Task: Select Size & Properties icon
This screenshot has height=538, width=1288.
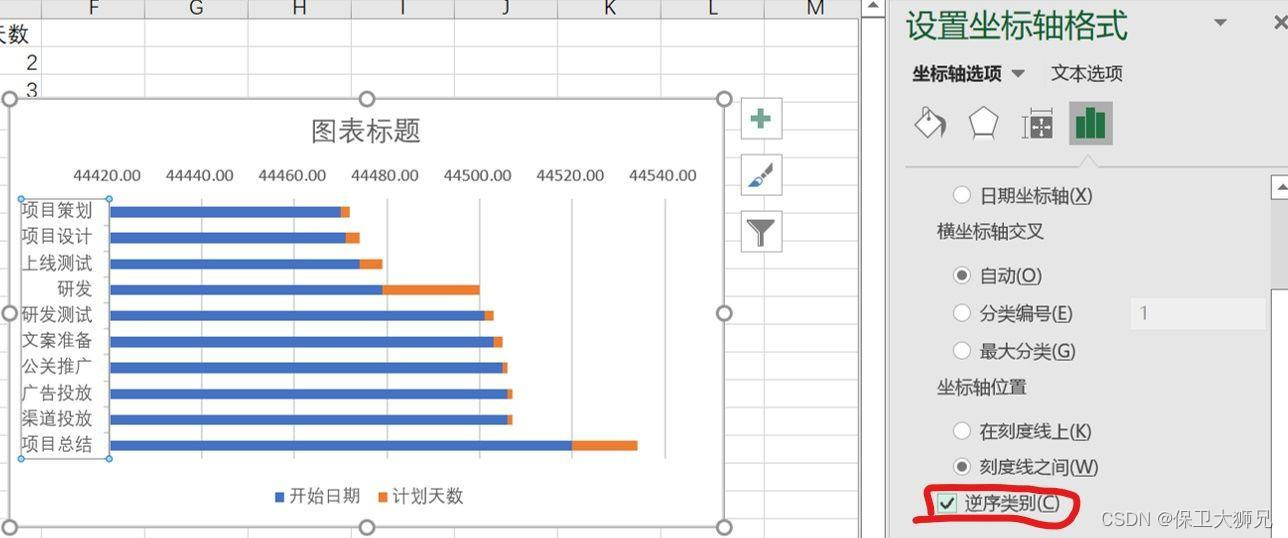Action: pyautogui.click(x=1037, y=124)
